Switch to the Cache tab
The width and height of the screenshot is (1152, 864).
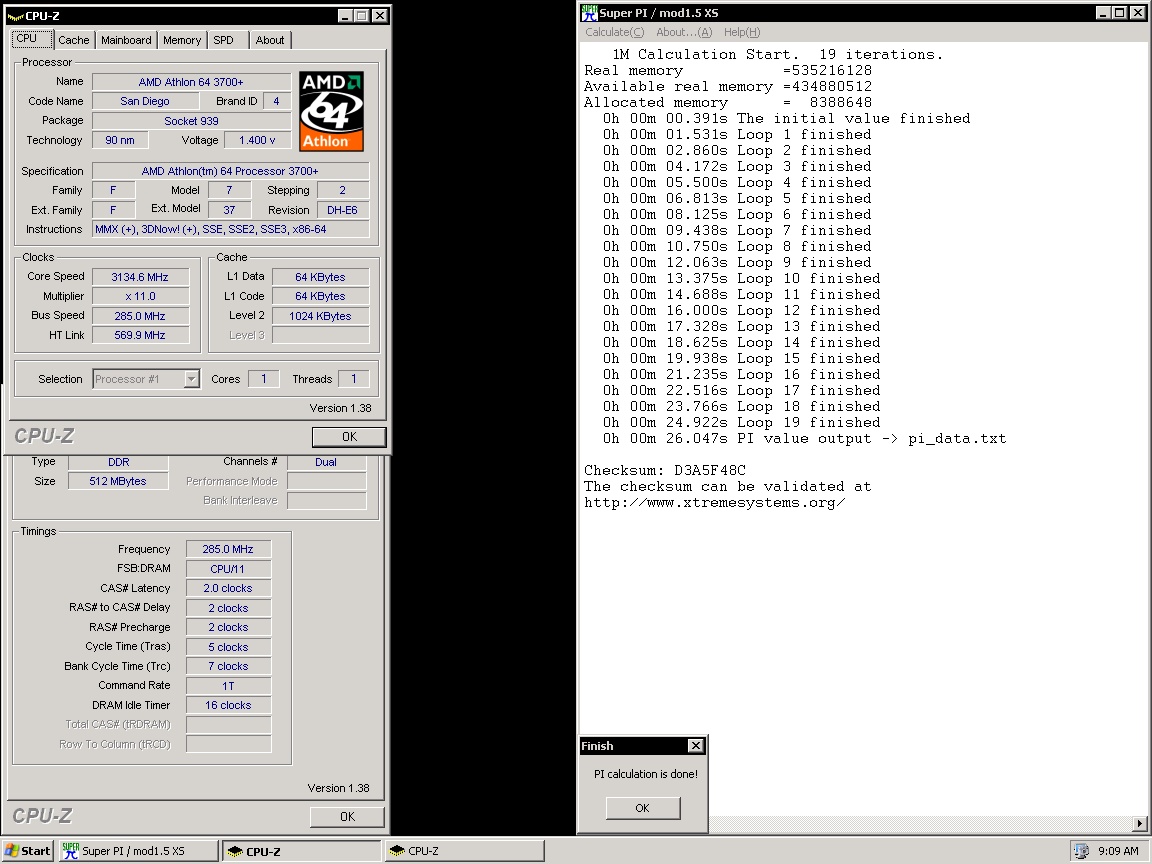[x=73, y=40]
